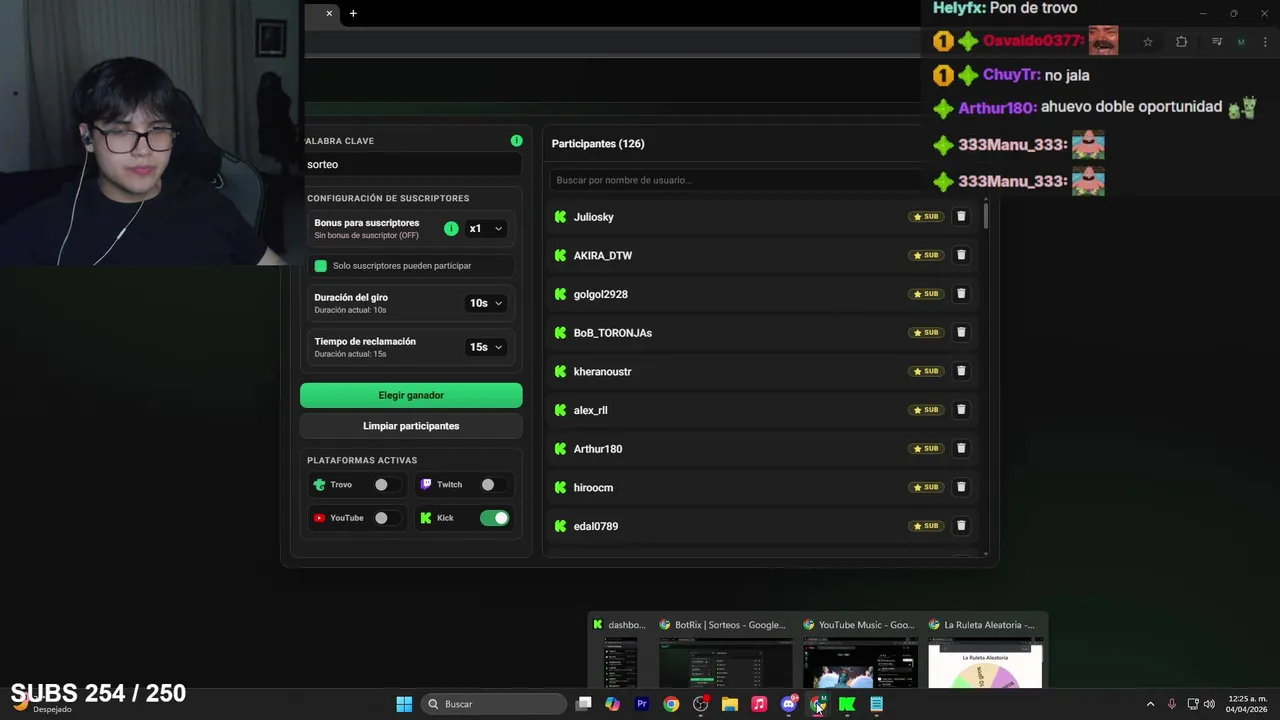Screen dimensions: 1280x720
Task: Open the Chrome profile avatar M
Action: coord(1241,42)
